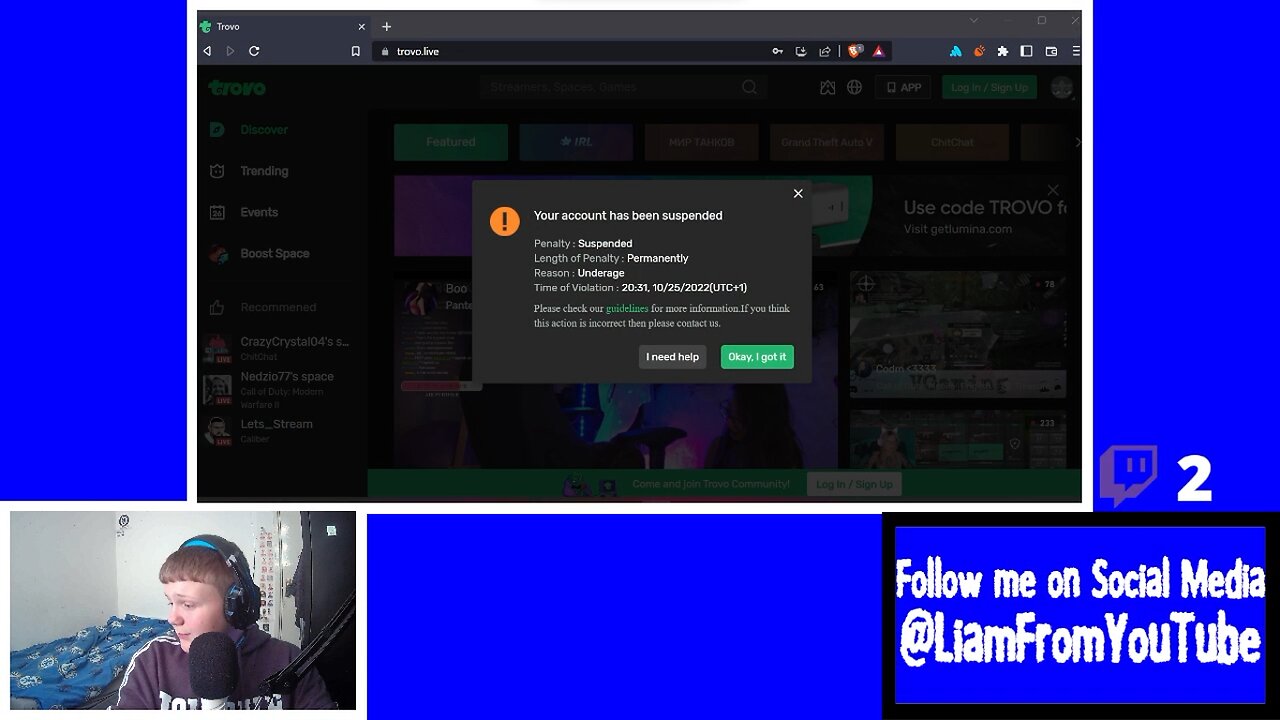Screen dimensions: 1280x720
Task: Click the orange extension icon in toolbar
Action: 979,51
